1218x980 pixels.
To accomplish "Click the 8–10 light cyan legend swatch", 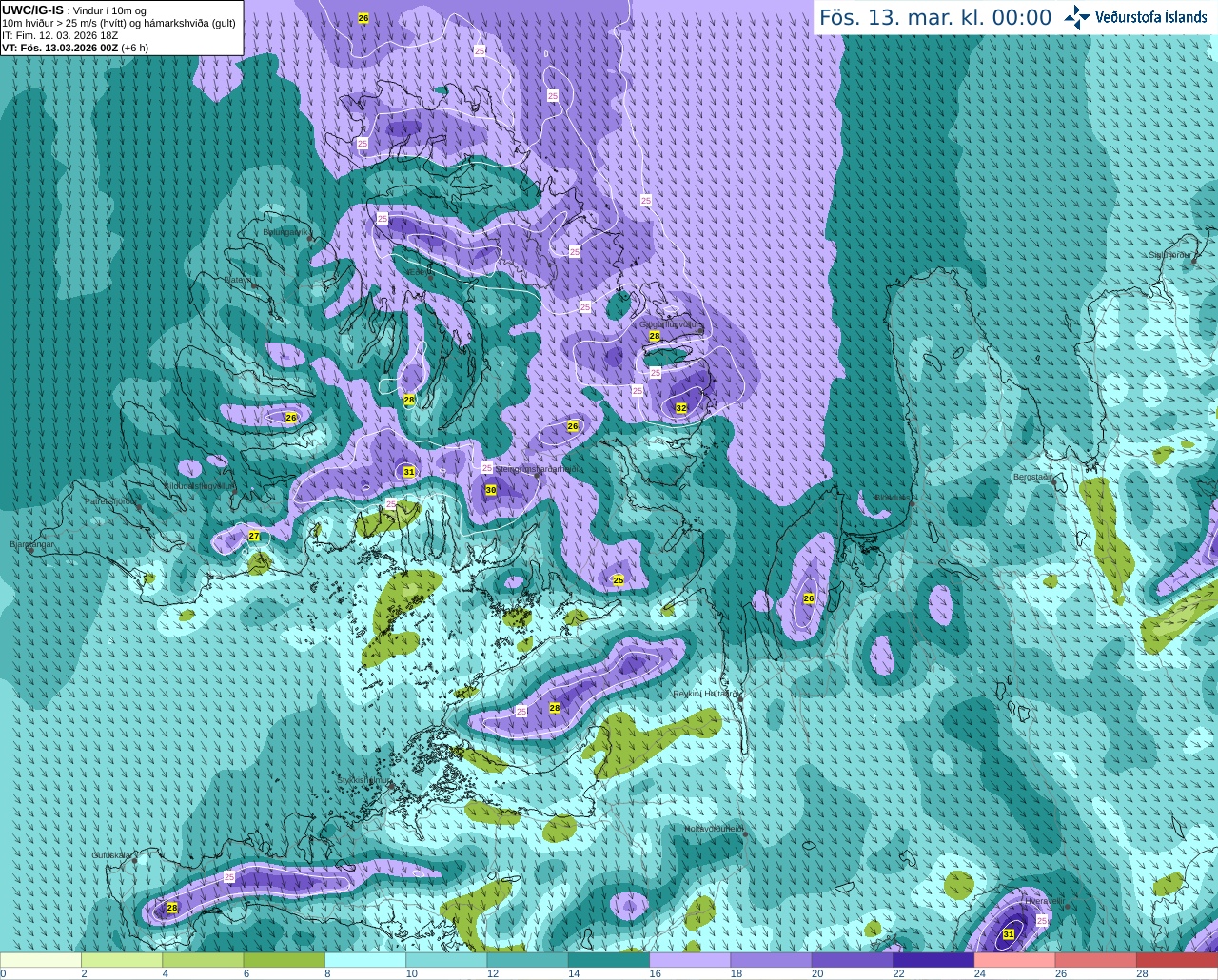I will (x=365, y=960).
